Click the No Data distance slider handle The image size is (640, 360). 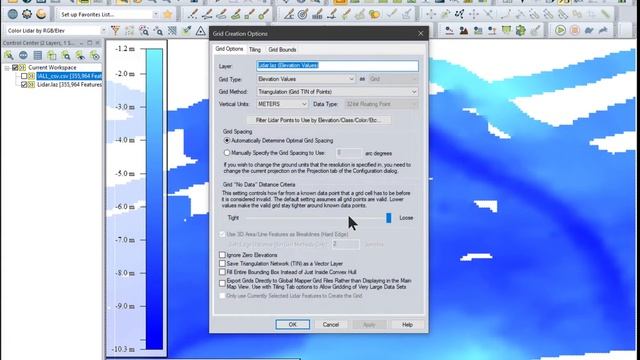(389, 218)
